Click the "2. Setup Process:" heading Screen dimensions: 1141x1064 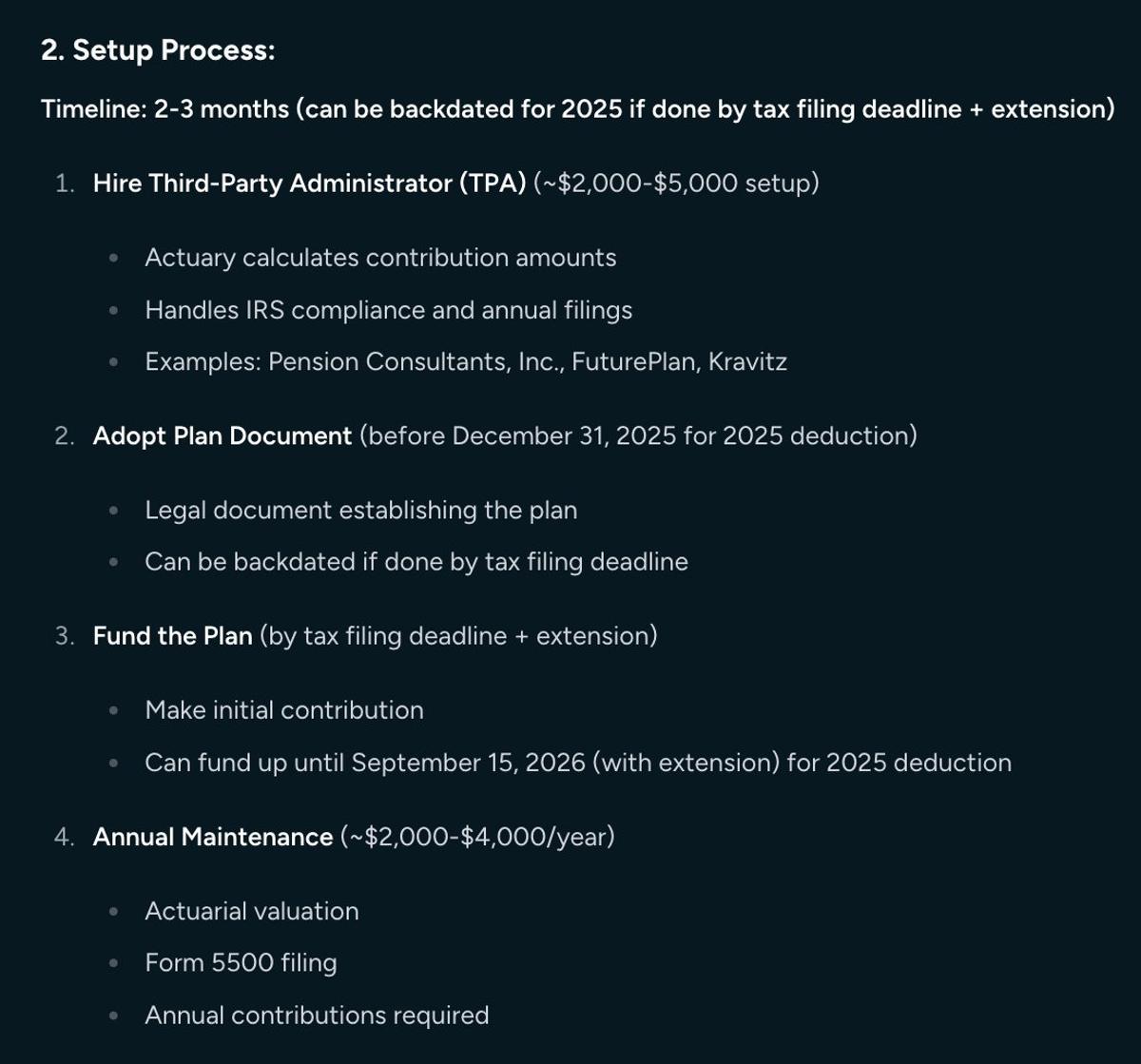point(158,50)
